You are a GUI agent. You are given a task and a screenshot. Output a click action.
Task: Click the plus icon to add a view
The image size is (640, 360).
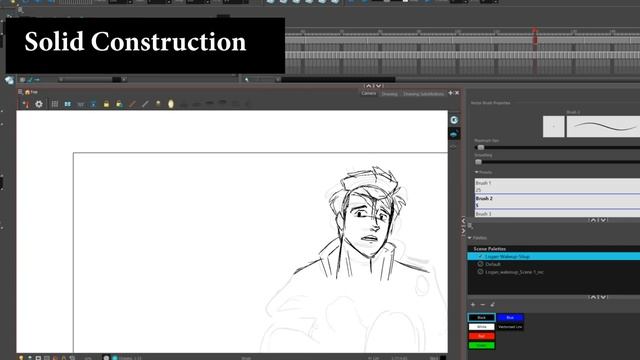451,93
